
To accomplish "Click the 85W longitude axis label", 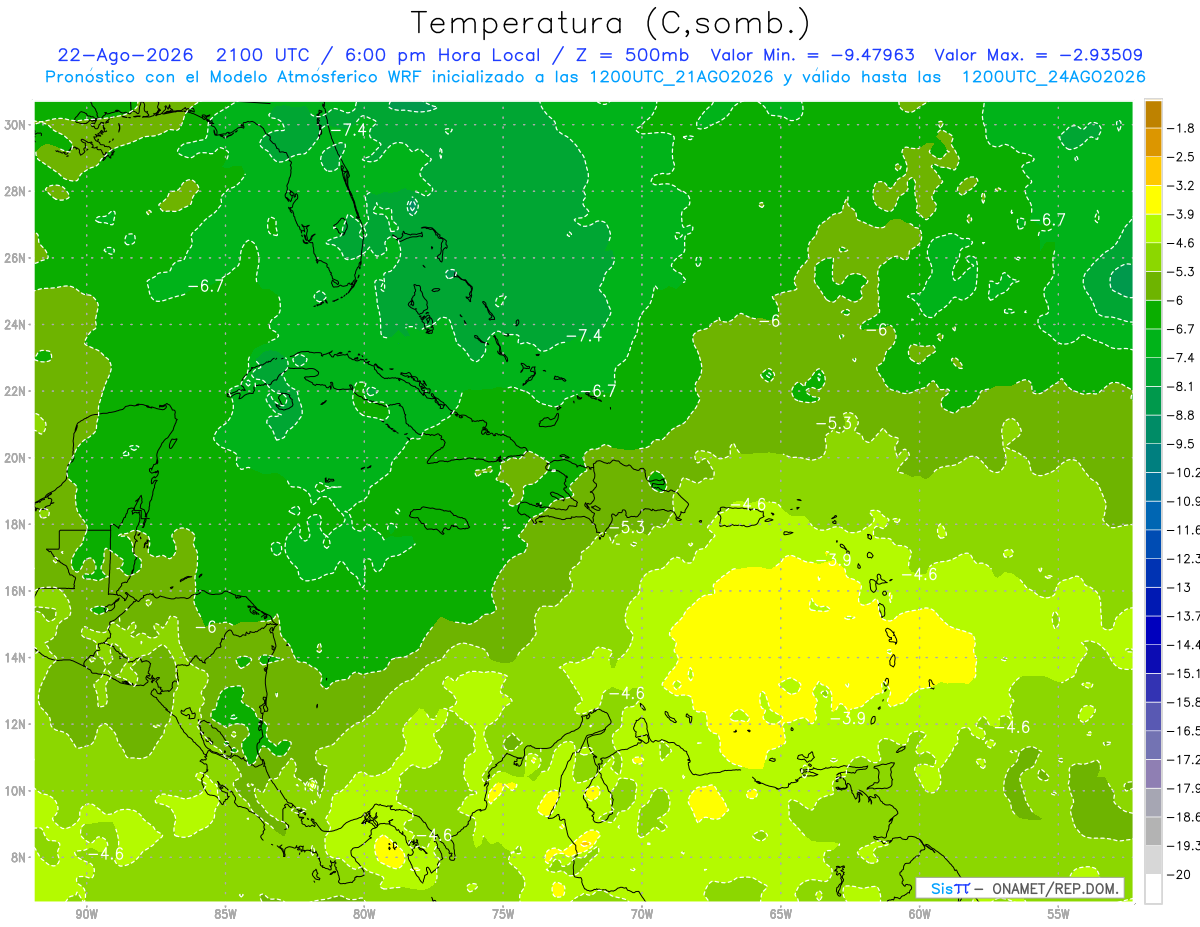I will click(x=225, y=914).
